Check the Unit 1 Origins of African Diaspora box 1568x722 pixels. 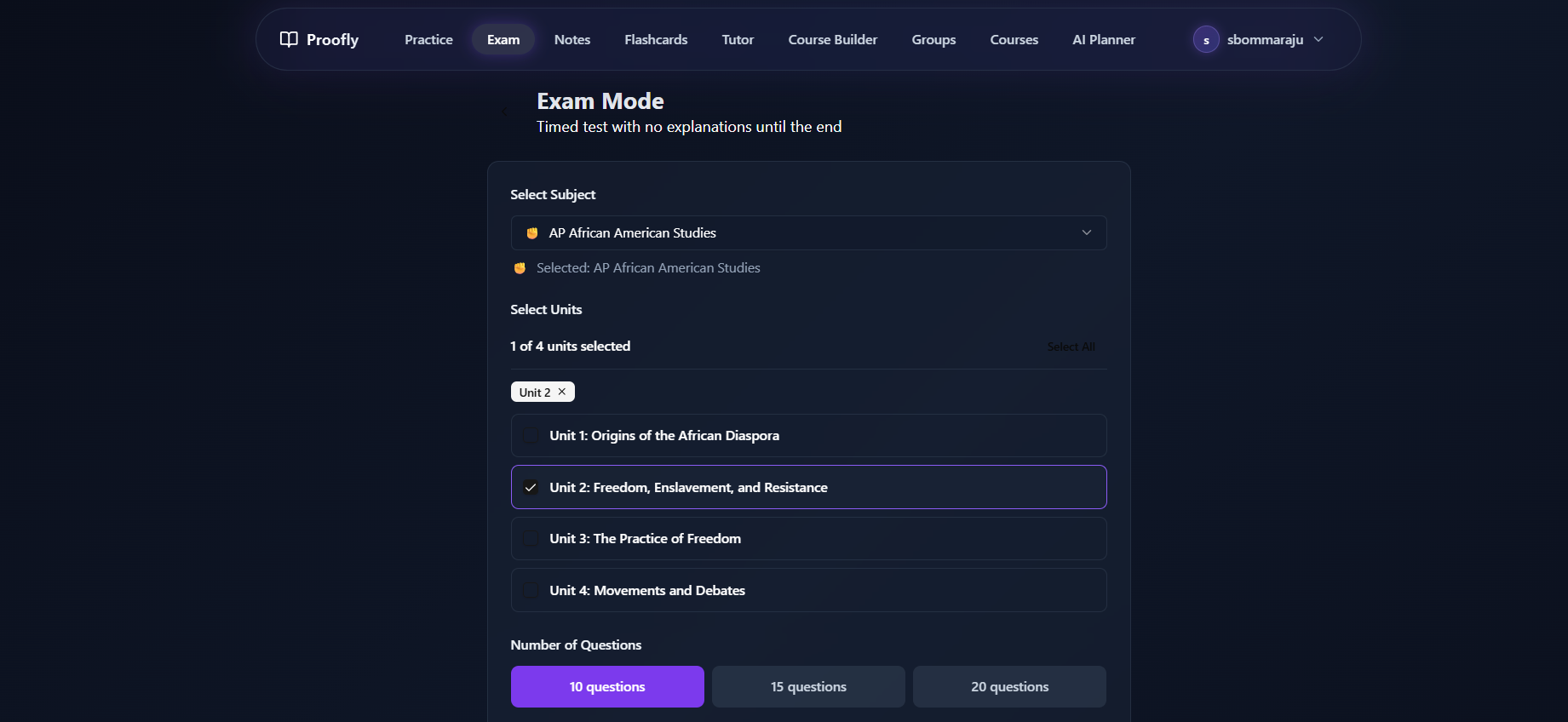click(x=531, y=436)
